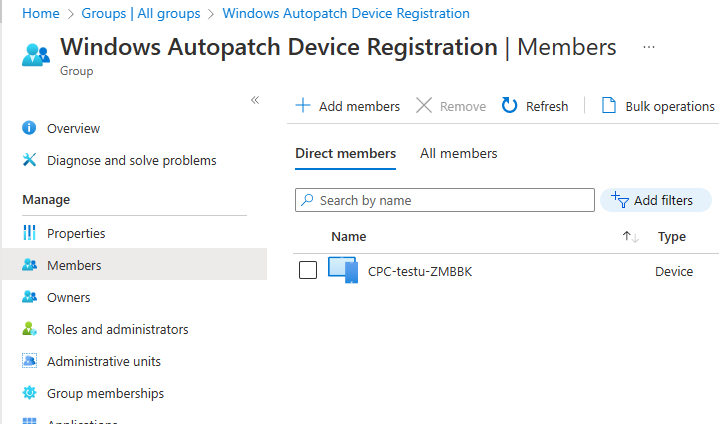The image size is (719, 424).
Task: Select the Direct members tab
Action: [x=345, y=153]
